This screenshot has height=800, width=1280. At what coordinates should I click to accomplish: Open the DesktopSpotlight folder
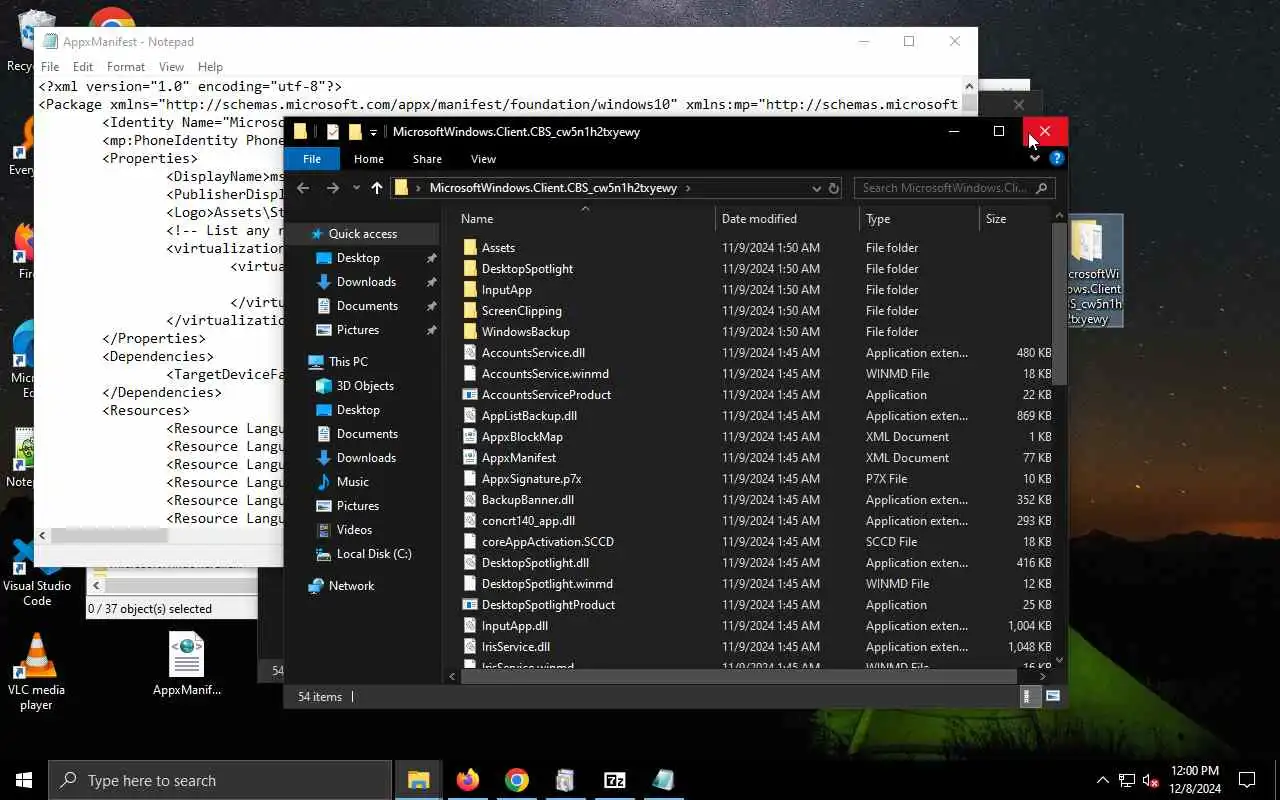coord(527,269)
